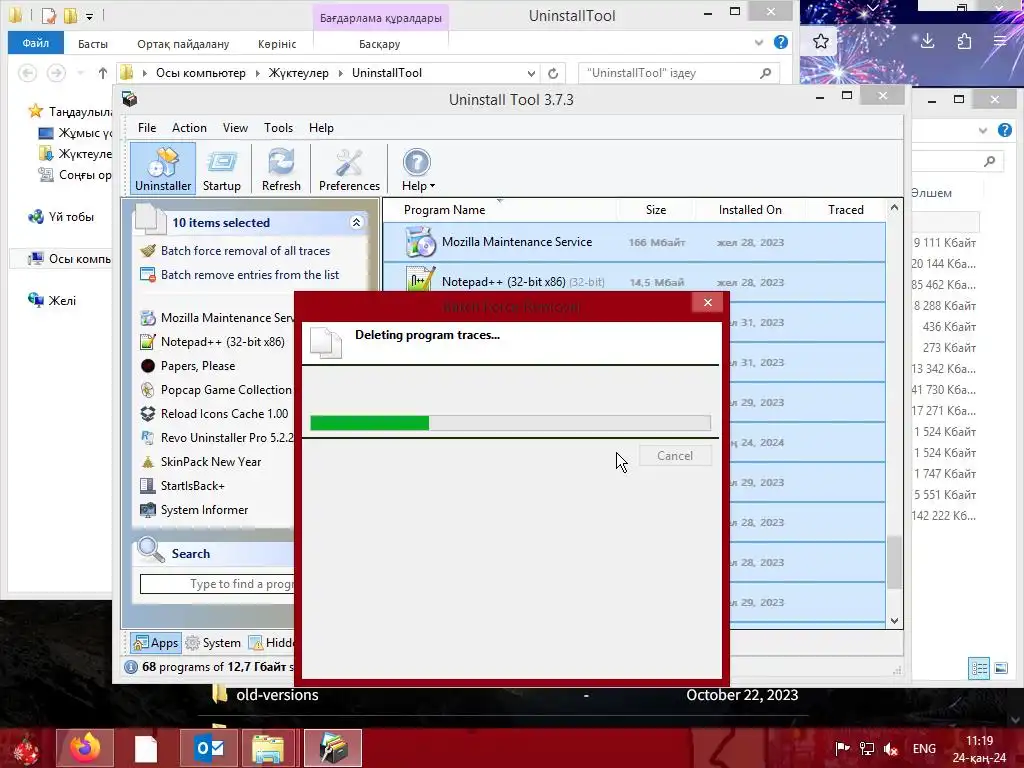Click 'Batch force removal of all traces'
Screen dimensions: 1024x768
click(245, 251)
